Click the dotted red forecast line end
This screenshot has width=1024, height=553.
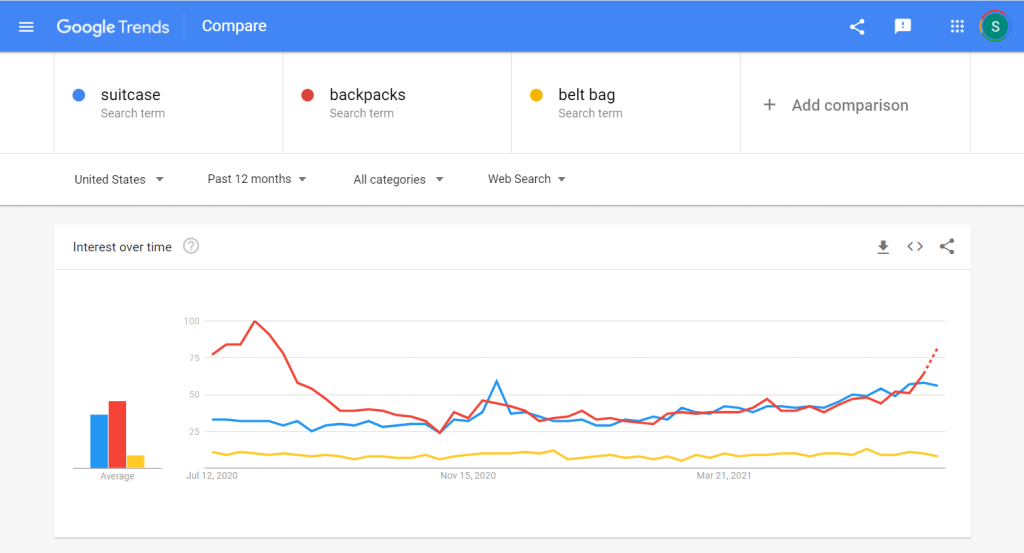click(937, 350)
